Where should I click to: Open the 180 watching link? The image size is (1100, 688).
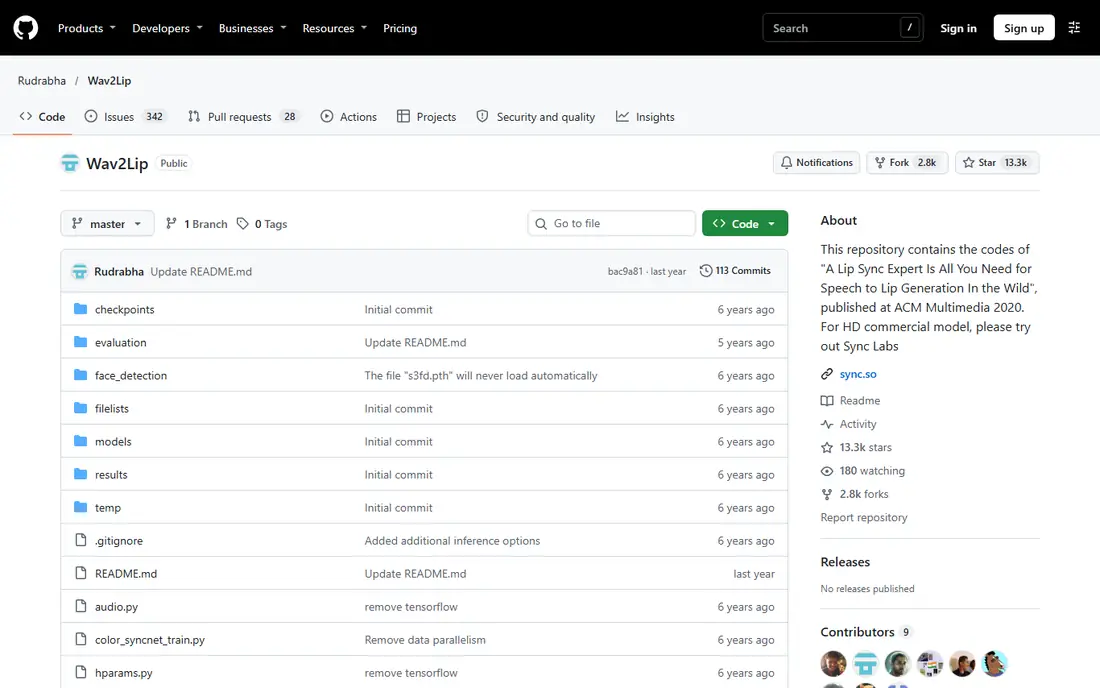[872, 471]
